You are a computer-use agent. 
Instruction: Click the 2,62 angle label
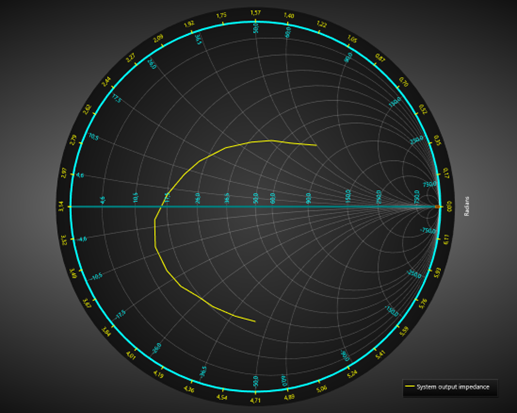point(87,109)
